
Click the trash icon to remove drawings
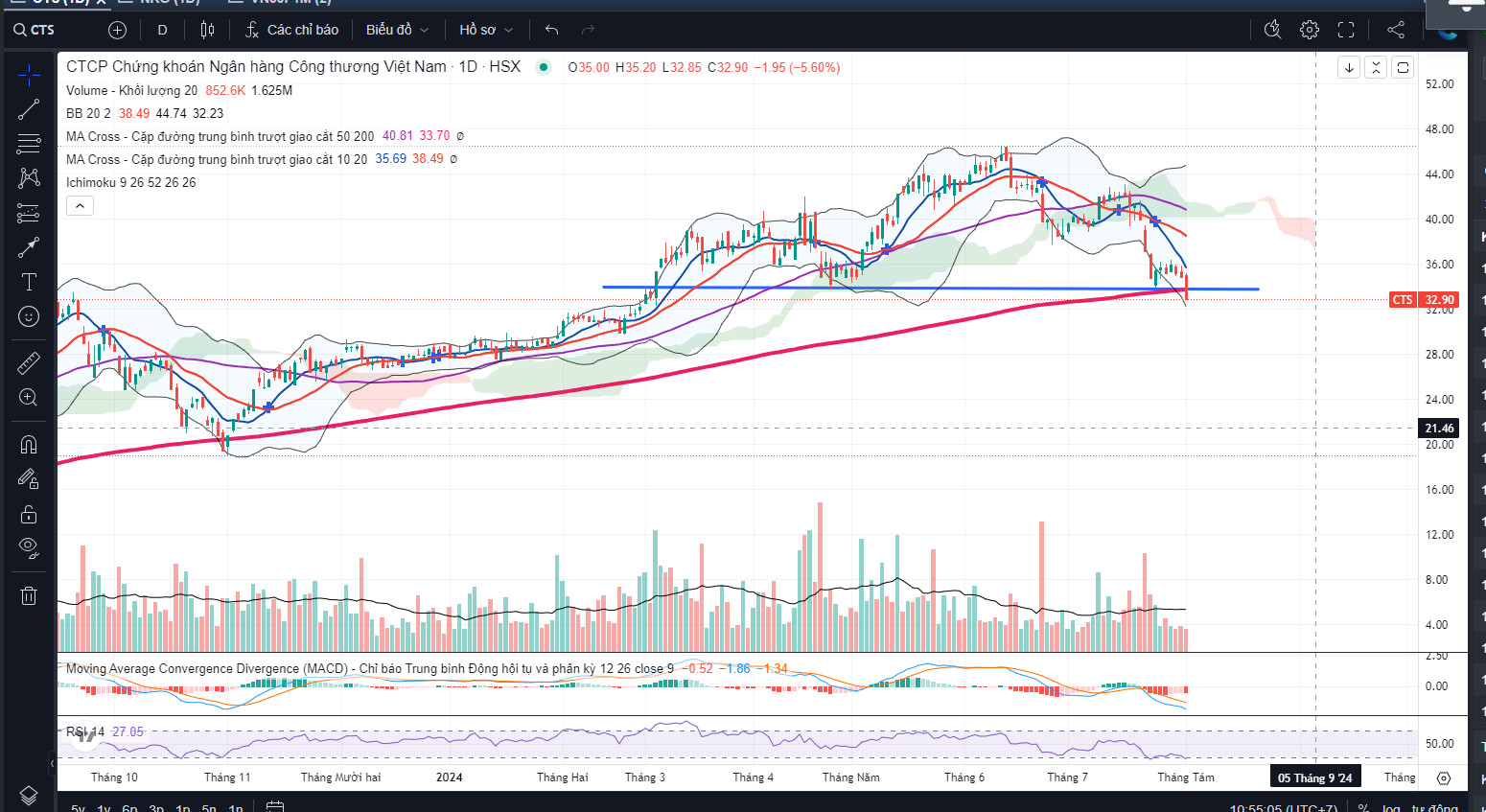coord(29,595)
